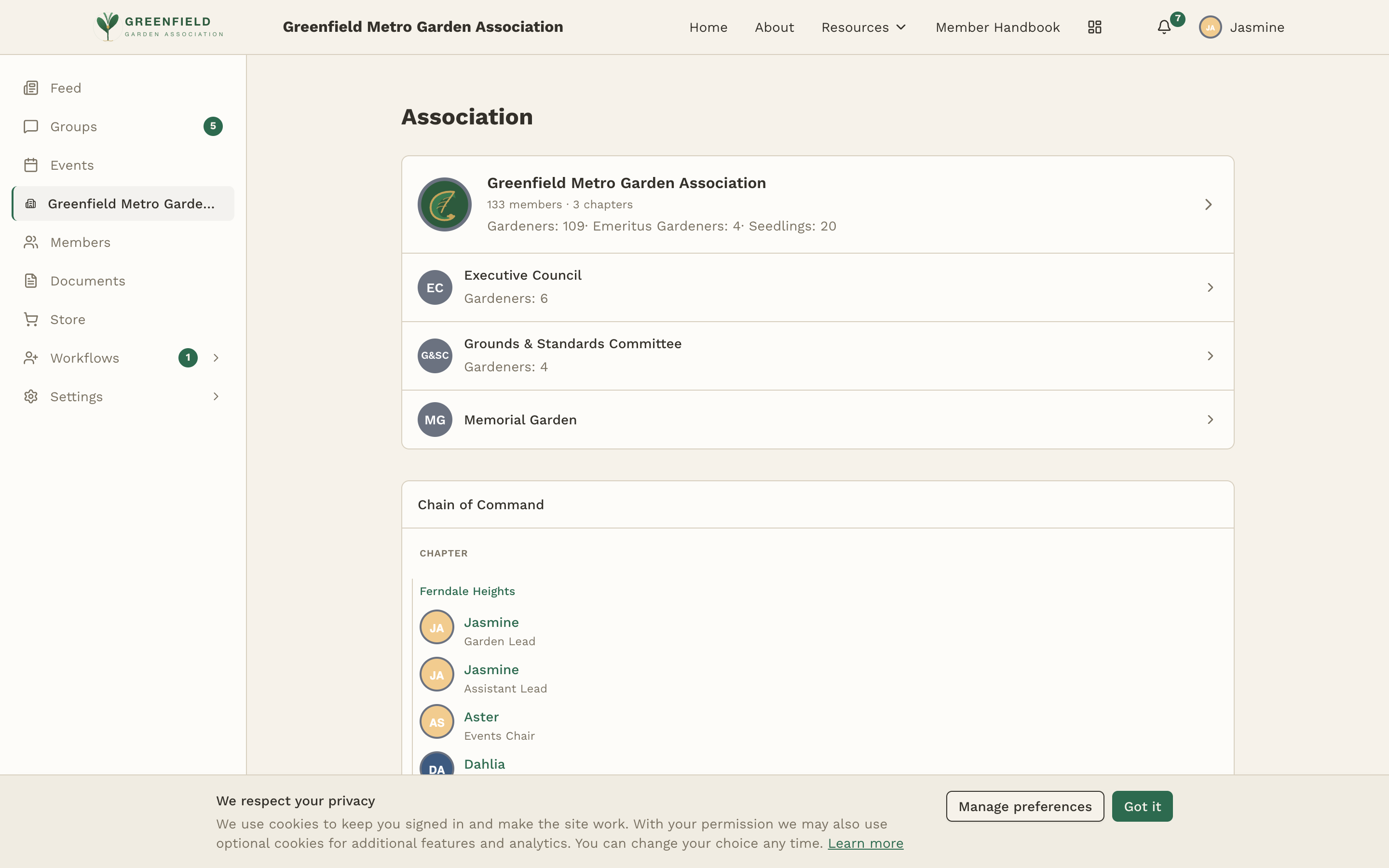Viewport: 1389px width, 868px height.
Task: Open the Memorial Garden row chevron
Action: coord(1210,420)
